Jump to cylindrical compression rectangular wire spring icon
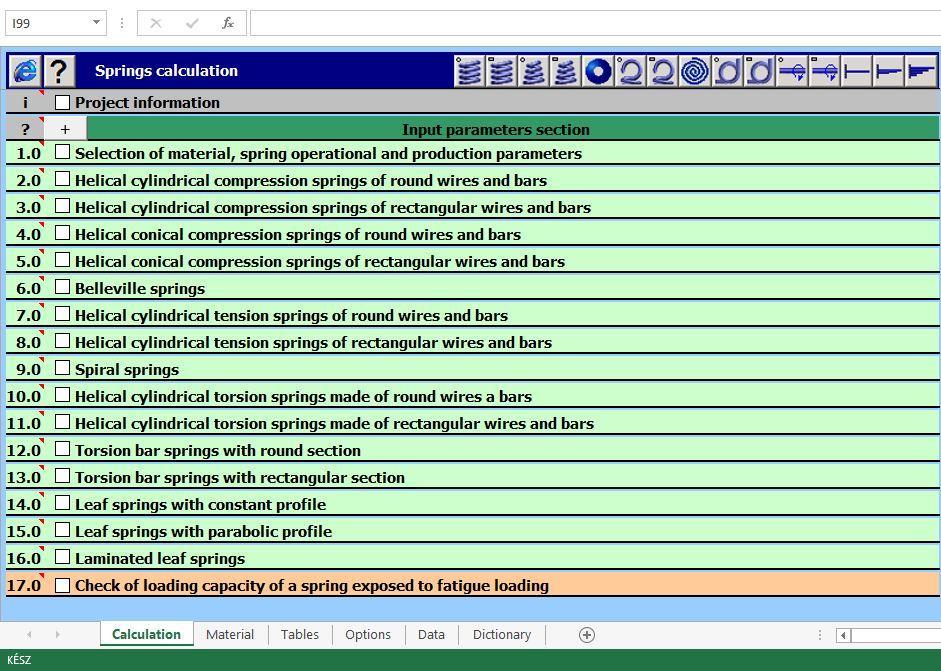Viewport: 941px width, 671px height. coord(502,71)
